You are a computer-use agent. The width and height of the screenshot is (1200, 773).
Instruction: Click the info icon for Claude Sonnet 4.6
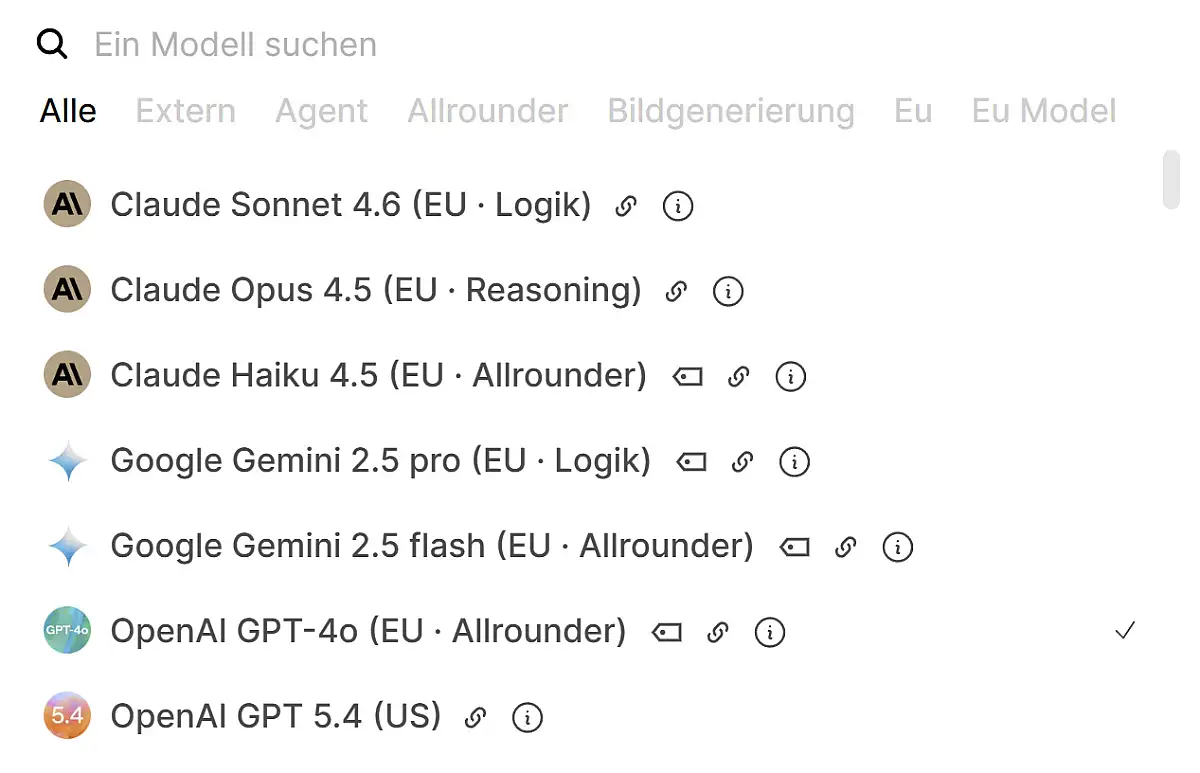click(678, 206)
